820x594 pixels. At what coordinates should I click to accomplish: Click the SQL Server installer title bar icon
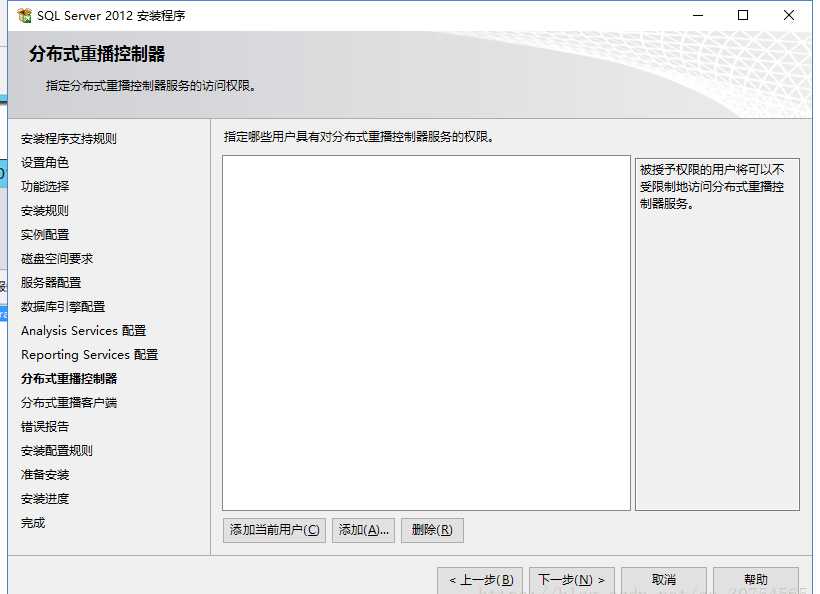click(24, 16)
